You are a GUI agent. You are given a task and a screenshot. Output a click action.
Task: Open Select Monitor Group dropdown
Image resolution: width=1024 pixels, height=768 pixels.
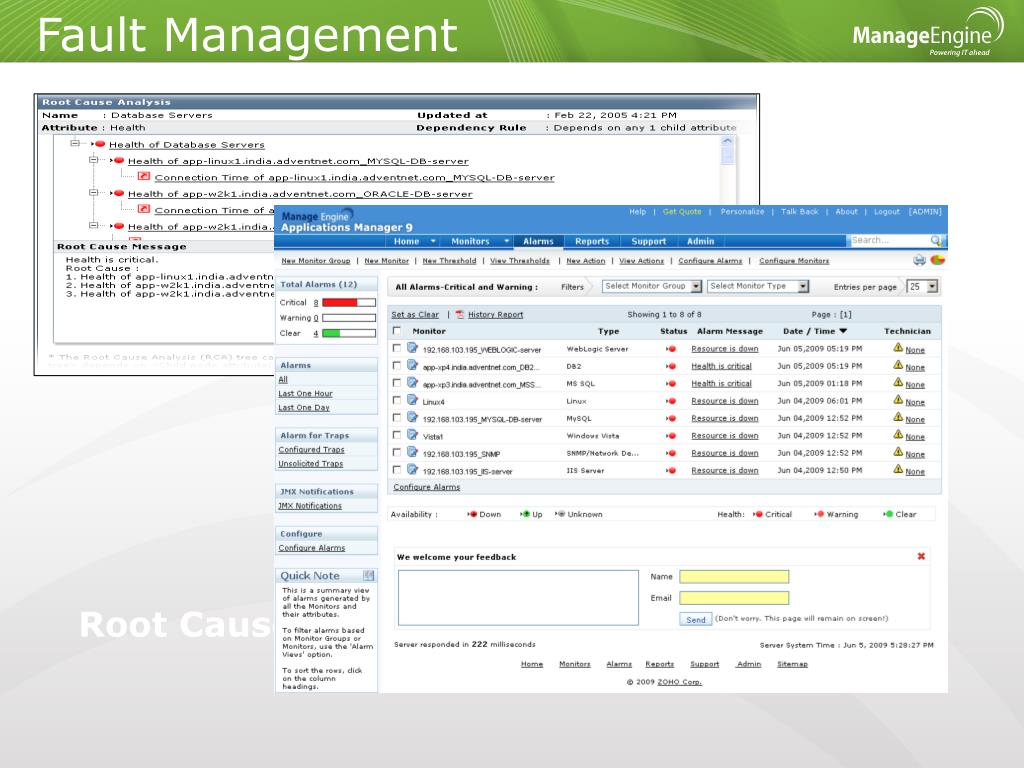pos(652,286)
